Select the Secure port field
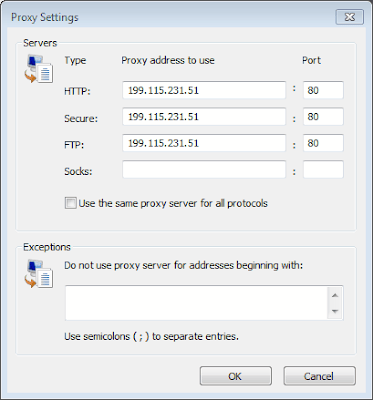The image size is (373, 400). (323, 117)
